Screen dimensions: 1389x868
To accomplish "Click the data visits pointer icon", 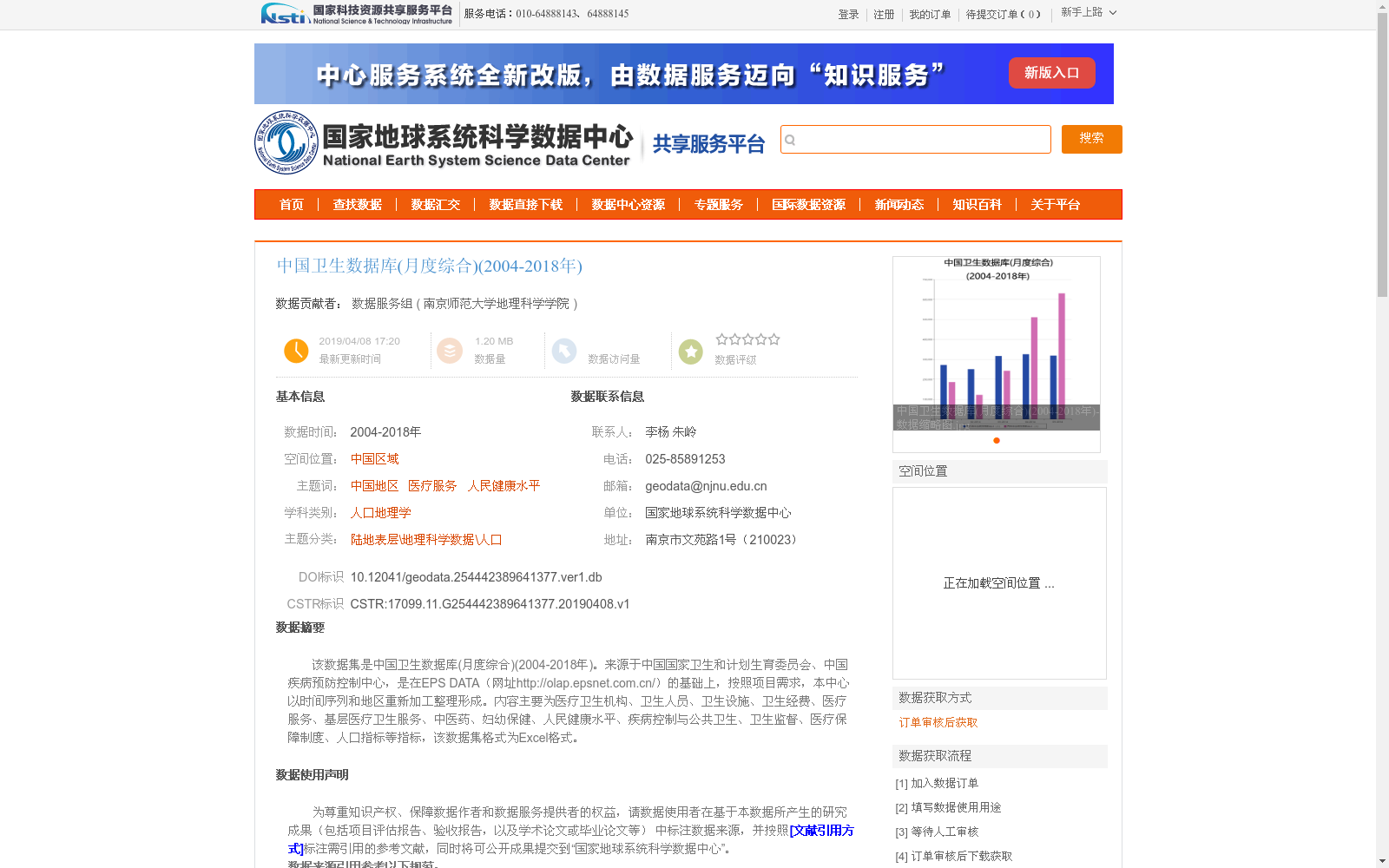I will (564, 351).
